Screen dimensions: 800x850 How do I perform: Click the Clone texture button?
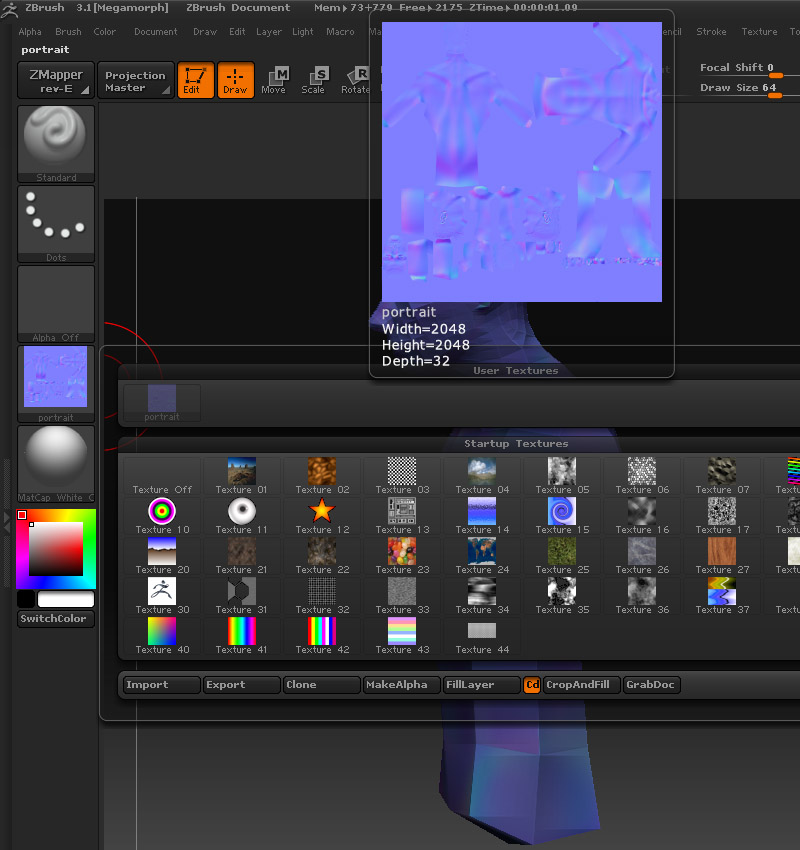pos(322,685)
